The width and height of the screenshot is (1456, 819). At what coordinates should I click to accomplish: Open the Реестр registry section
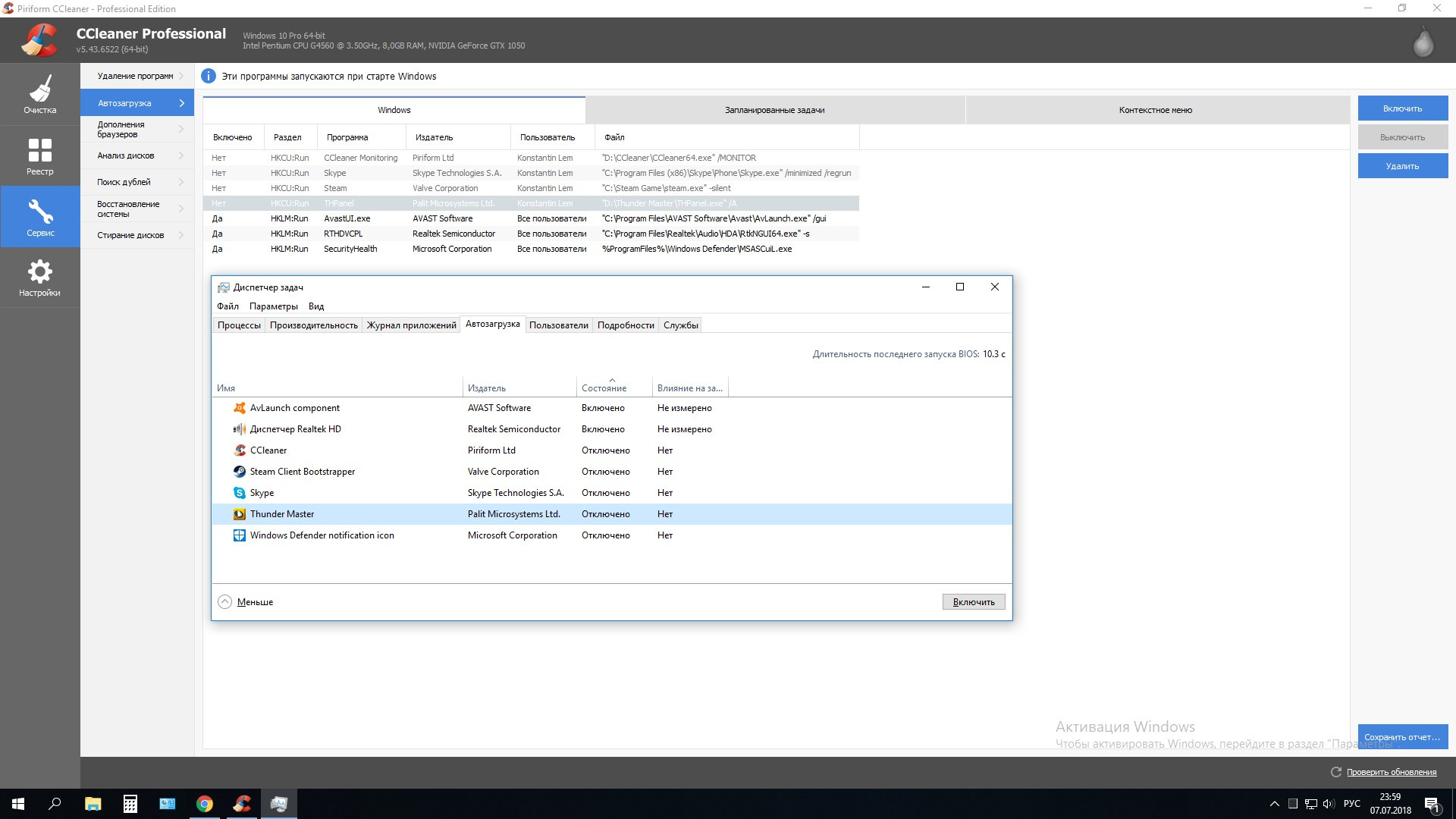(40, 155)
